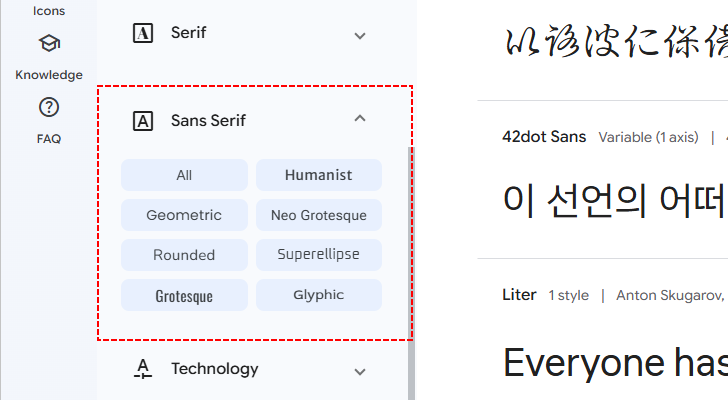
Task: Pick the Superellipse filter chip
Action: 319,255
